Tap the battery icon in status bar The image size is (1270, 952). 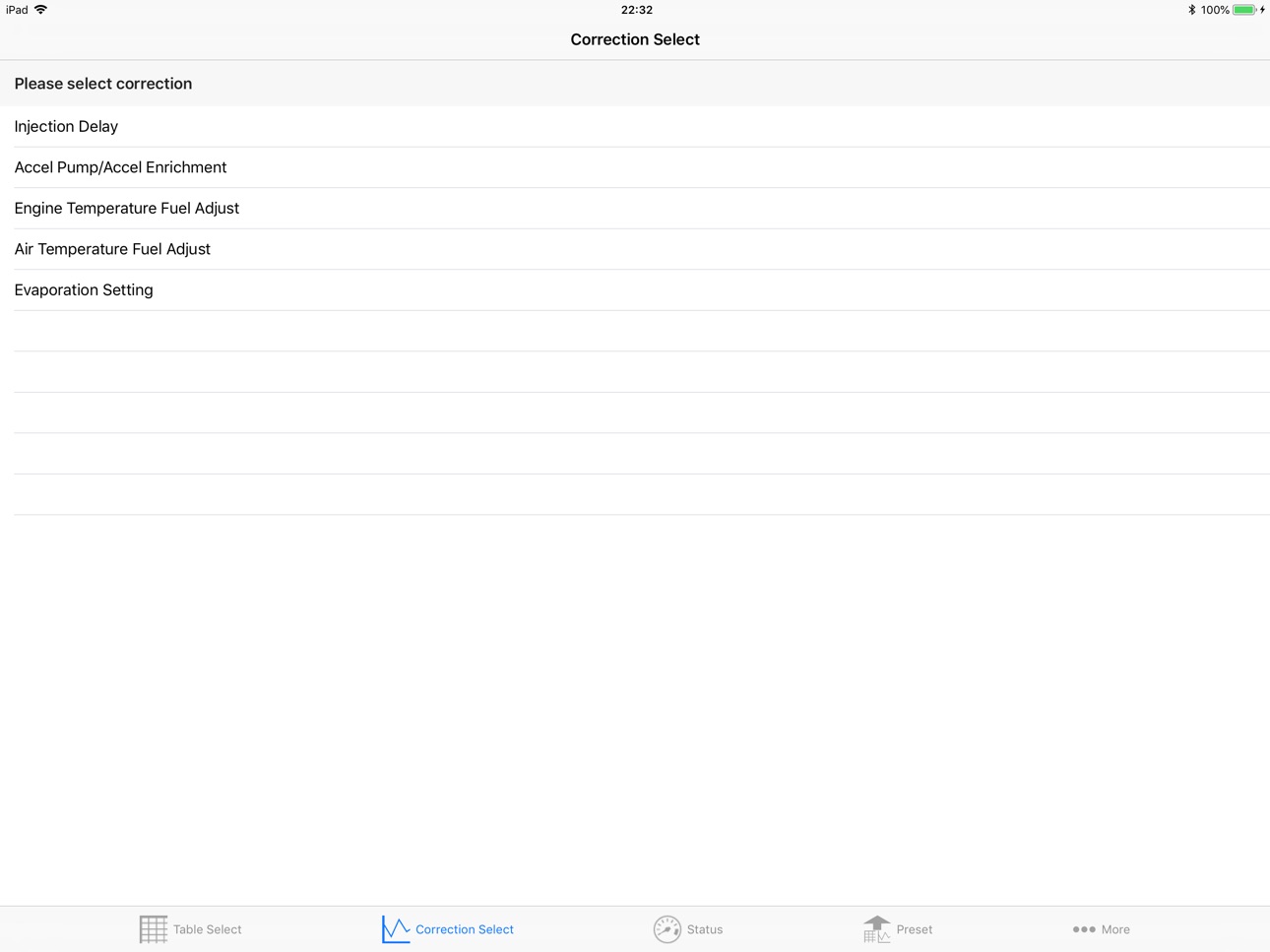coord(1244,10)
